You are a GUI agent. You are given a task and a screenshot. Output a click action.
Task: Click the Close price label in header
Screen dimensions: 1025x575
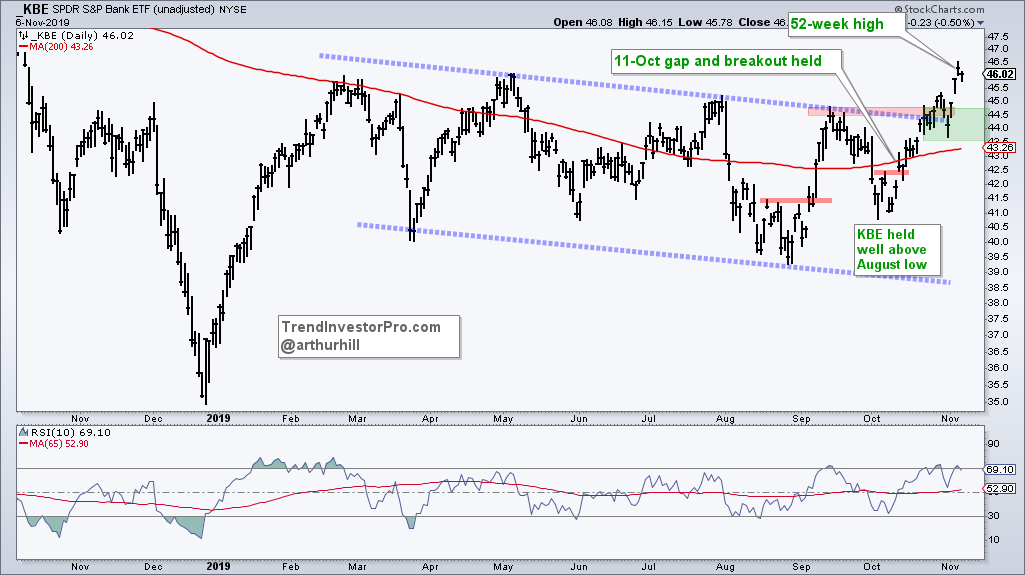[x=754, y=22]
